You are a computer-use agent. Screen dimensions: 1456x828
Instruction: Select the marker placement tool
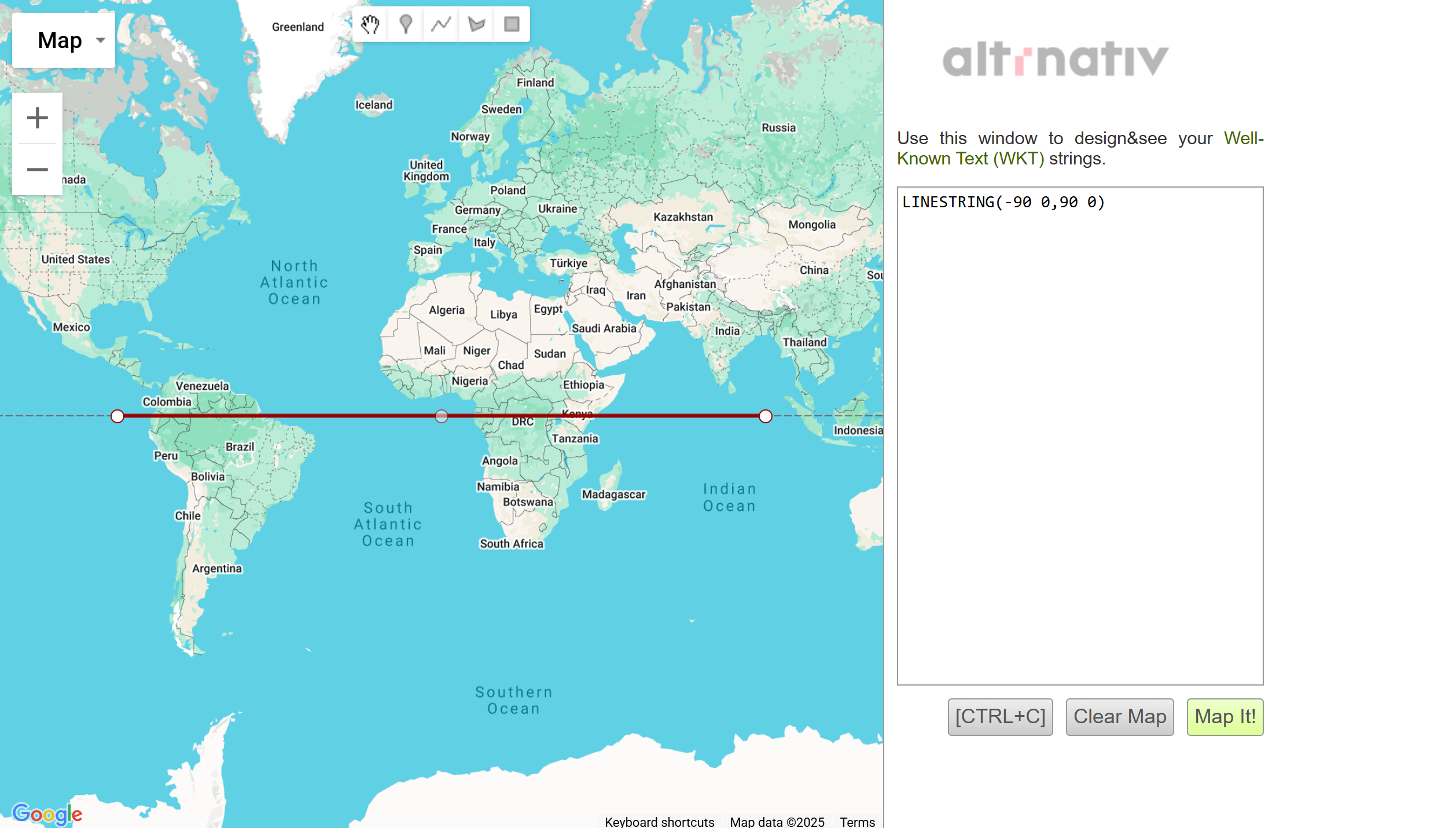click(x=405, y=24)
